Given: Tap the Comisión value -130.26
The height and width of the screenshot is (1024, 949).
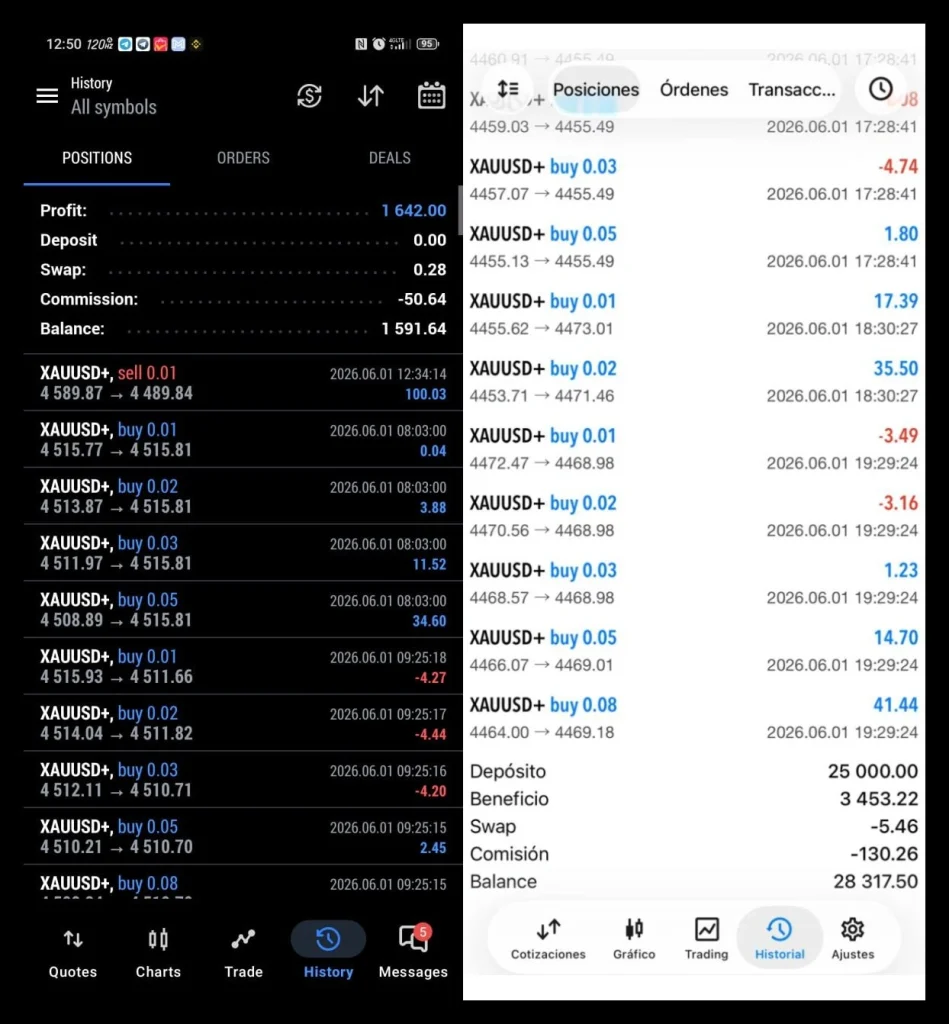Looking at the screenshot, I should pos(884,854).
